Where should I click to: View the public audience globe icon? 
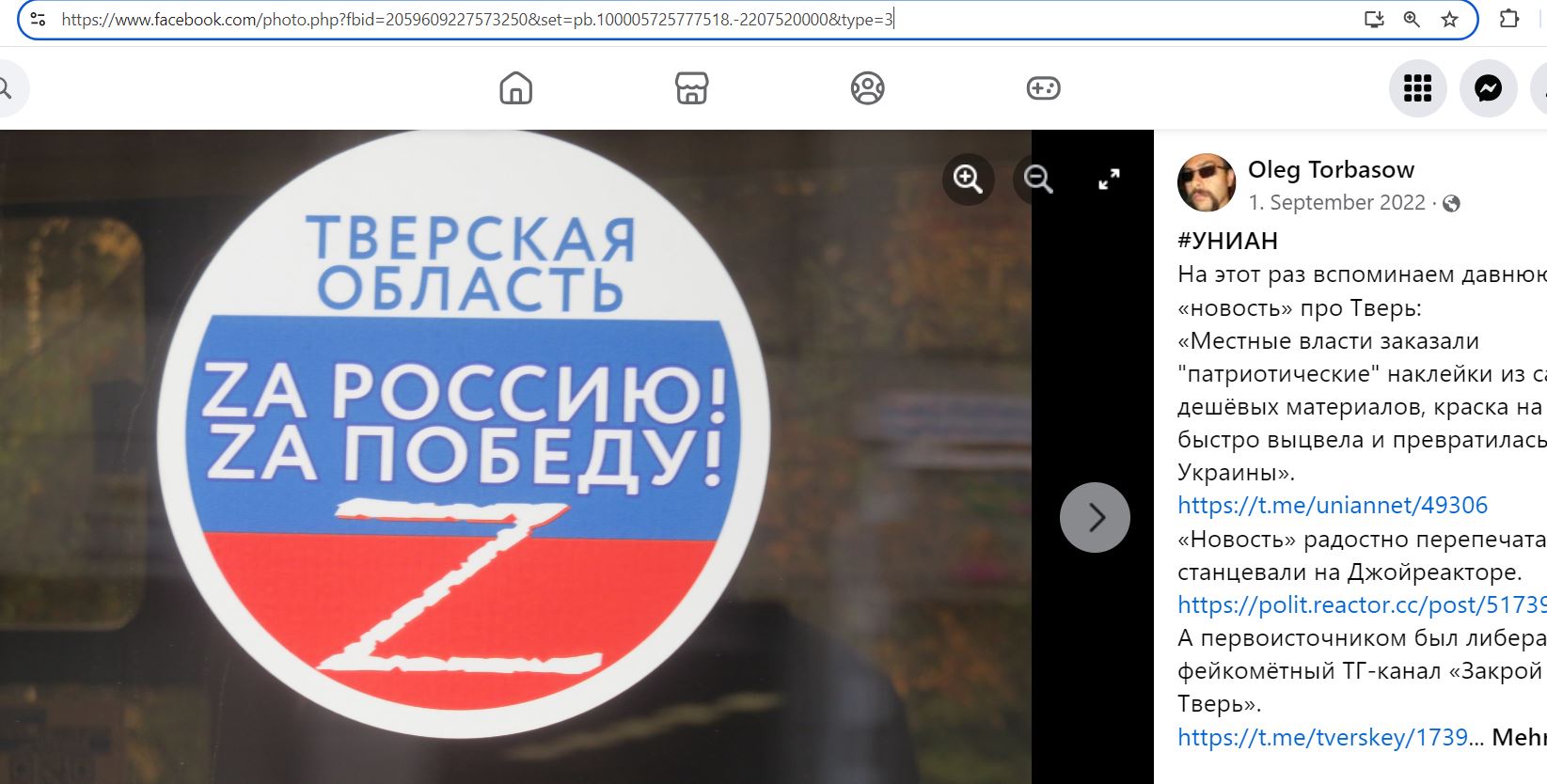[1451, 203]
